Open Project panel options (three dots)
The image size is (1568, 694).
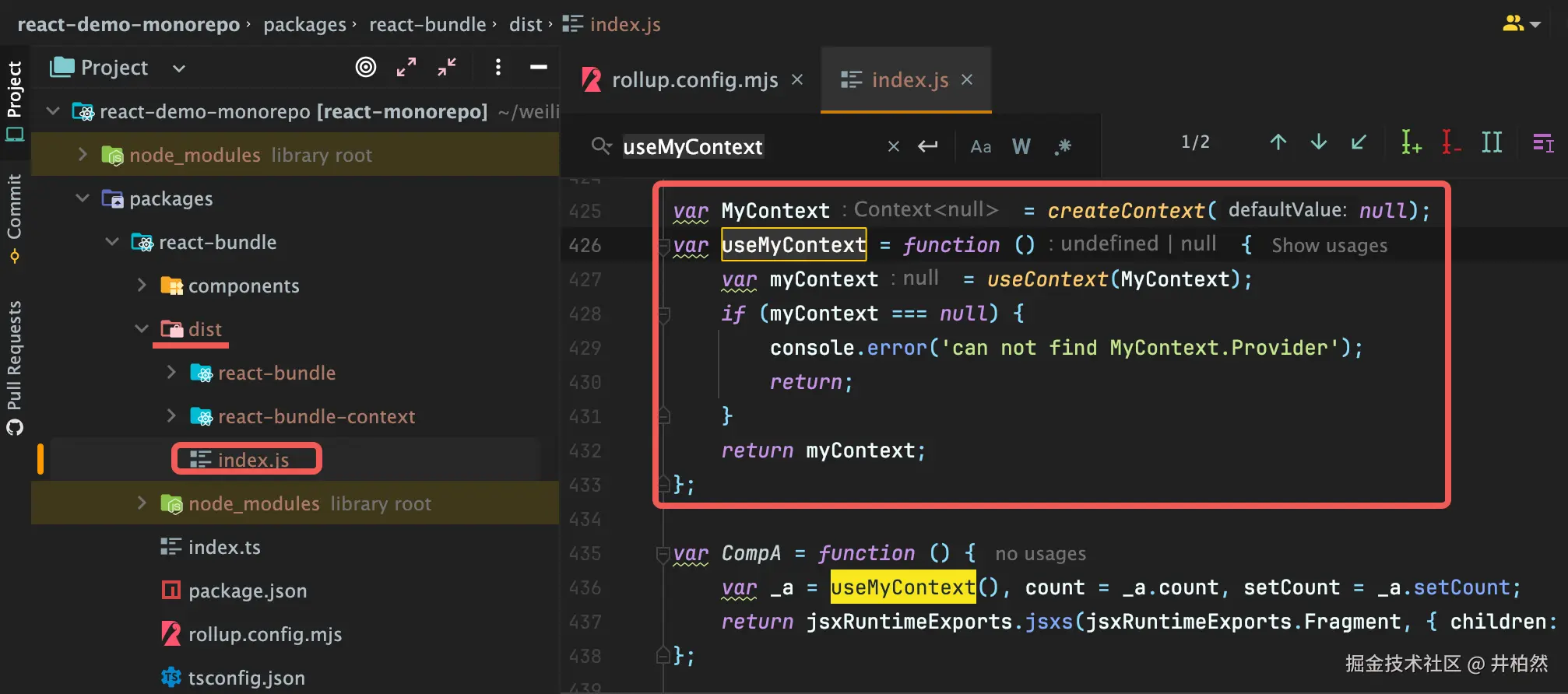click(498, 68)
